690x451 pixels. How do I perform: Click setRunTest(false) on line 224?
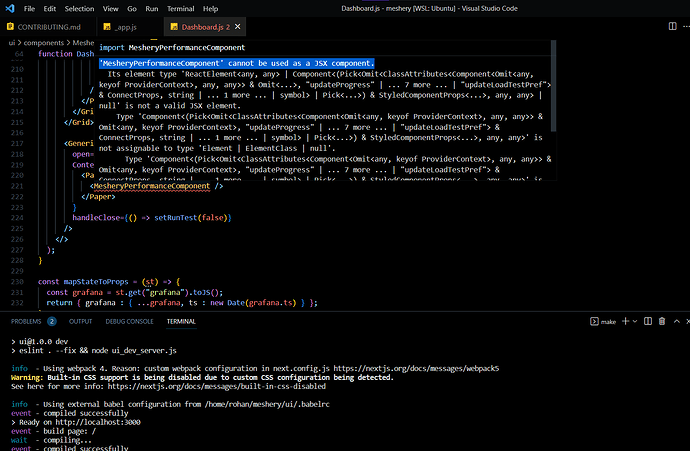[191, 218]
